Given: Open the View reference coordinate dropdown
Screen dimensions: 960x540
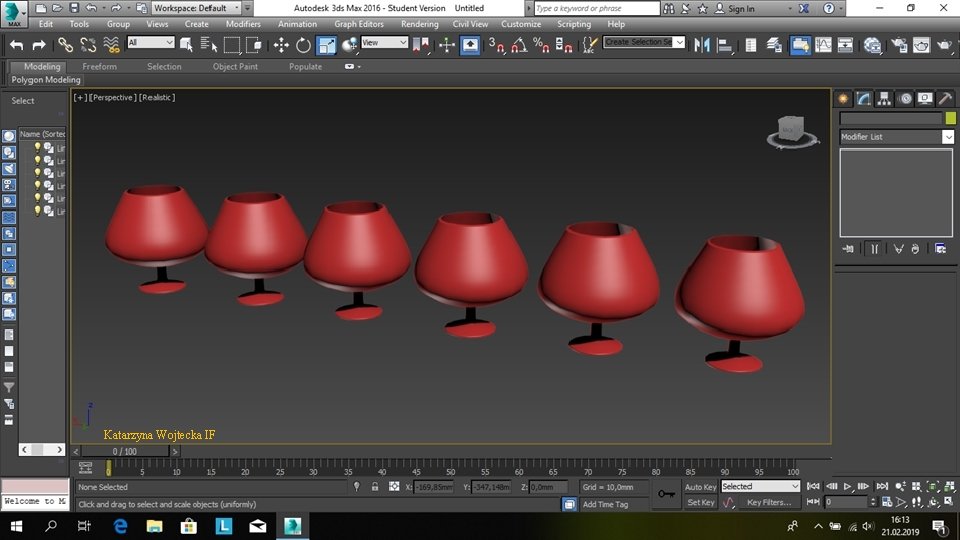Looking at the screenshot, I should (x=384, y=43).
